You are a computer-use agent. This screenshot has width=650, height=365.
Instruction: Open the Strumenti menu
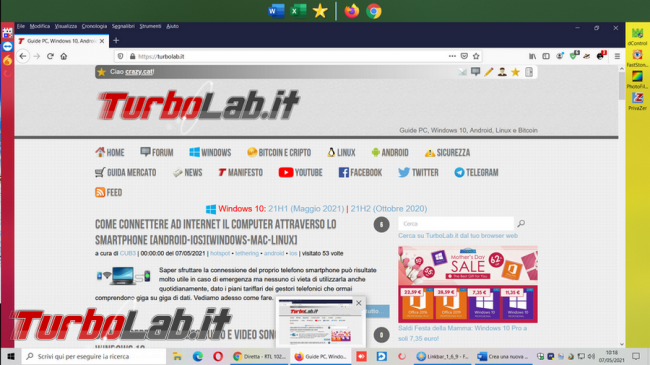[x=150, y=26]
